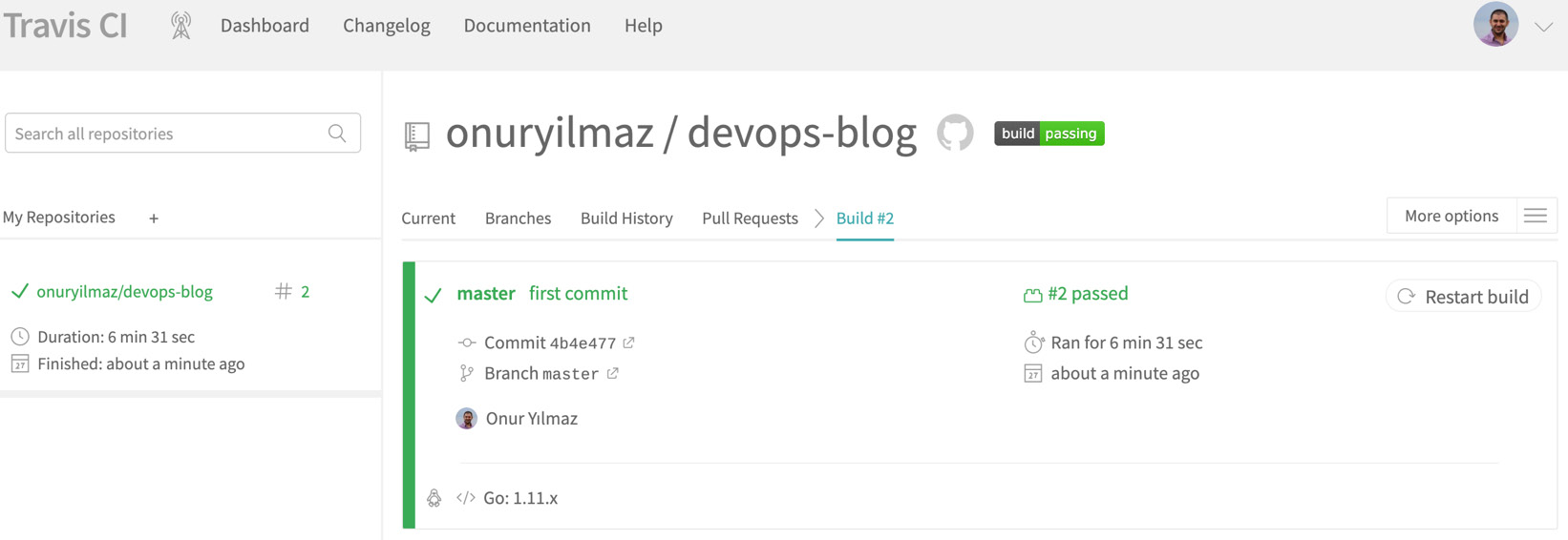Image resolution: width=1568 pixels, height=540 pixels.
Task: Open external link icon next to commit
Action: [628, 343]
